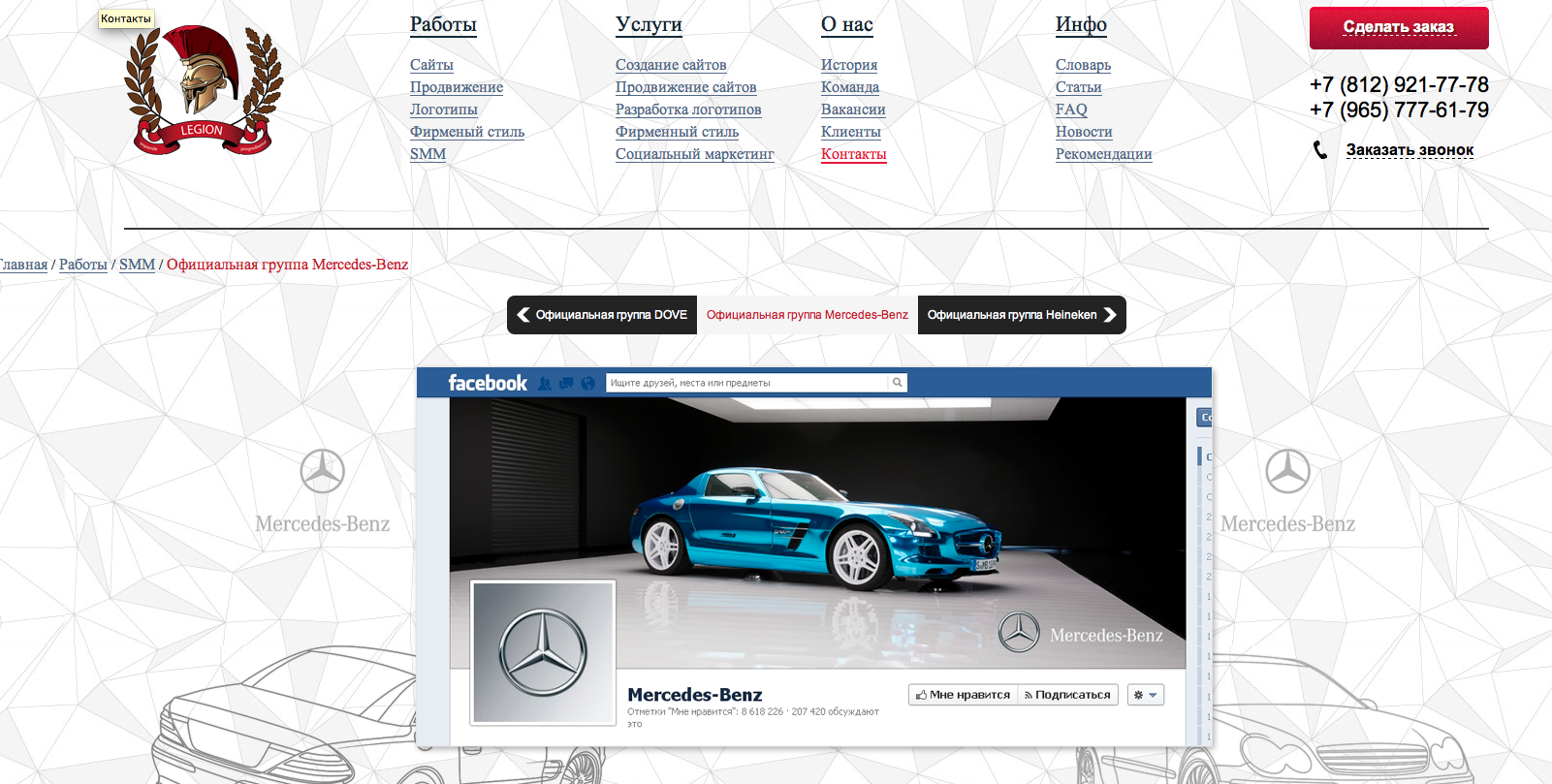
Task: Open the Клиенты page
Action: pos(851,132)
